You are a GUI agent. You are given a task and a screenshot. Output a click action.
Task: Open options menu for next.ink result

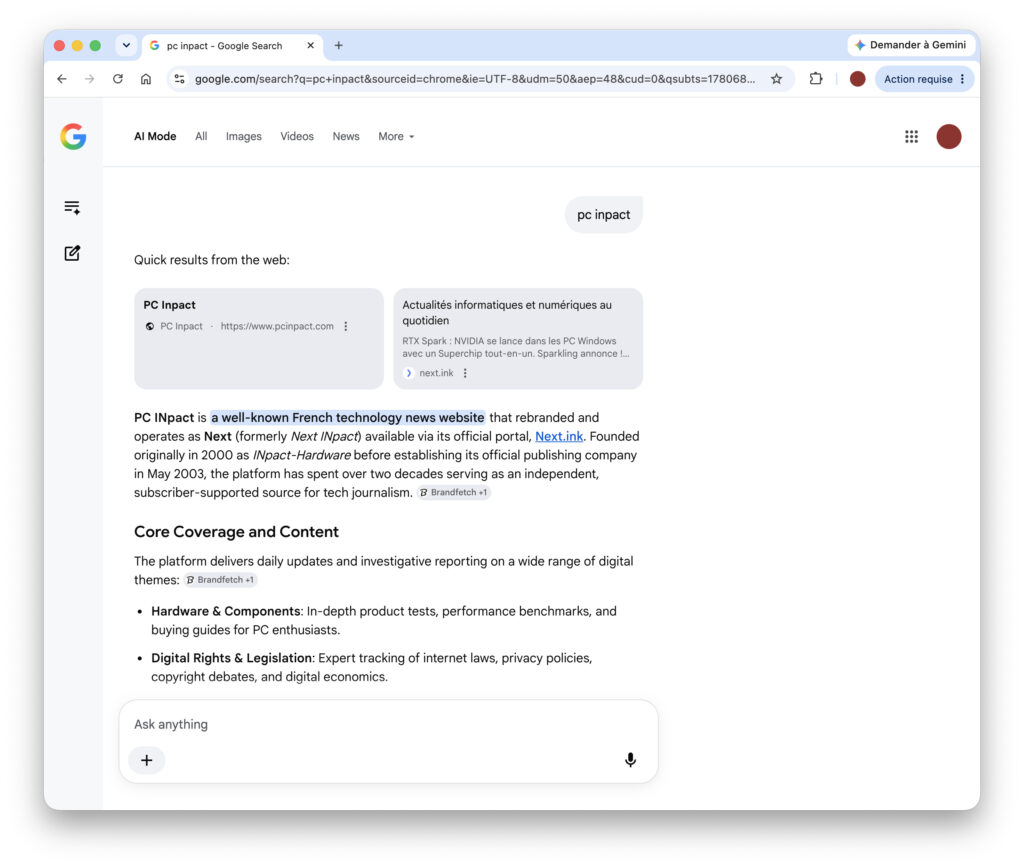465,373
